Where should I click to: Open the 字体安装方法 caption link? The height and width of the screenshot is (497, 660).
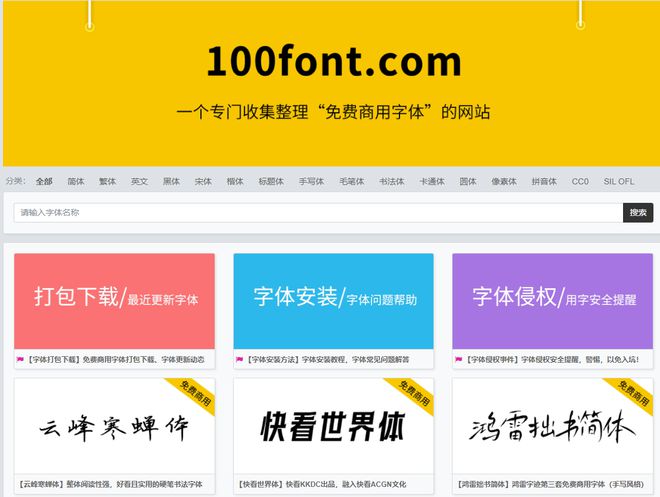[327, 359]
